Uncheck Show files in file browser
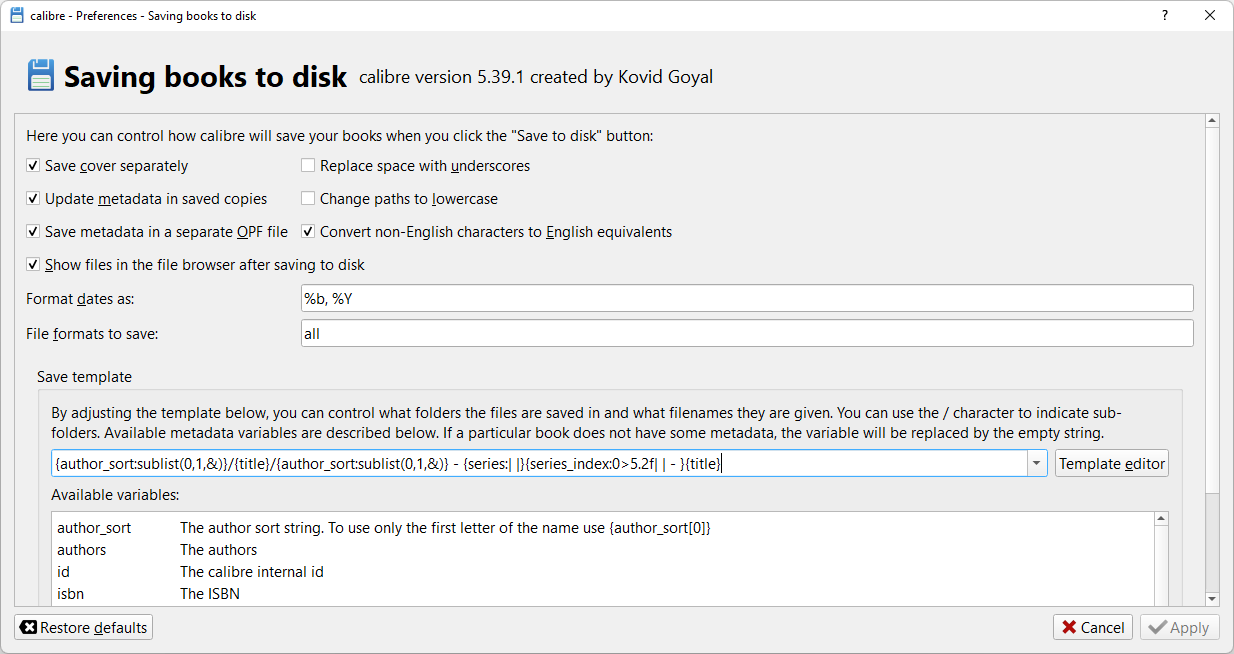 click(33, 265)
